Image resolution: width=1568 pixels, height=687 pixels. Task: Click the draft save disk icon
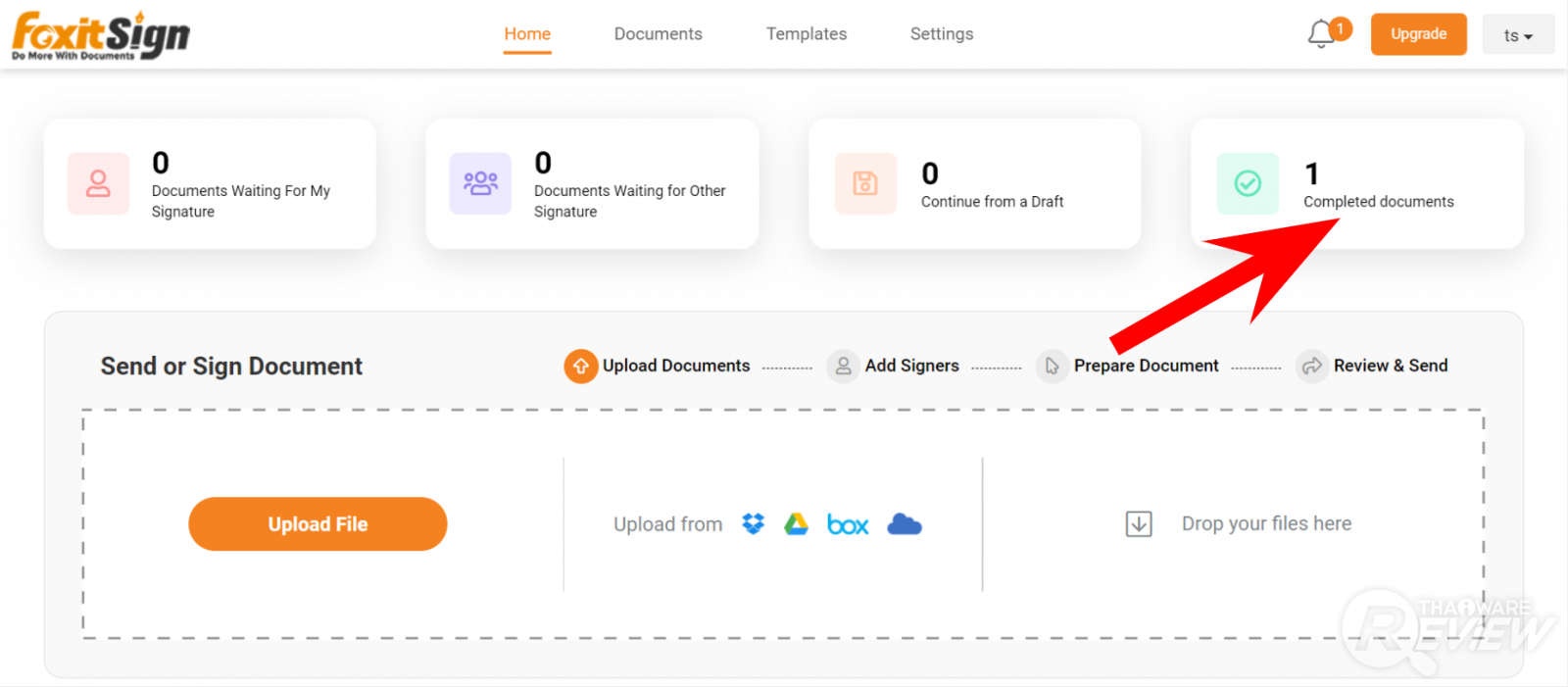865,183
